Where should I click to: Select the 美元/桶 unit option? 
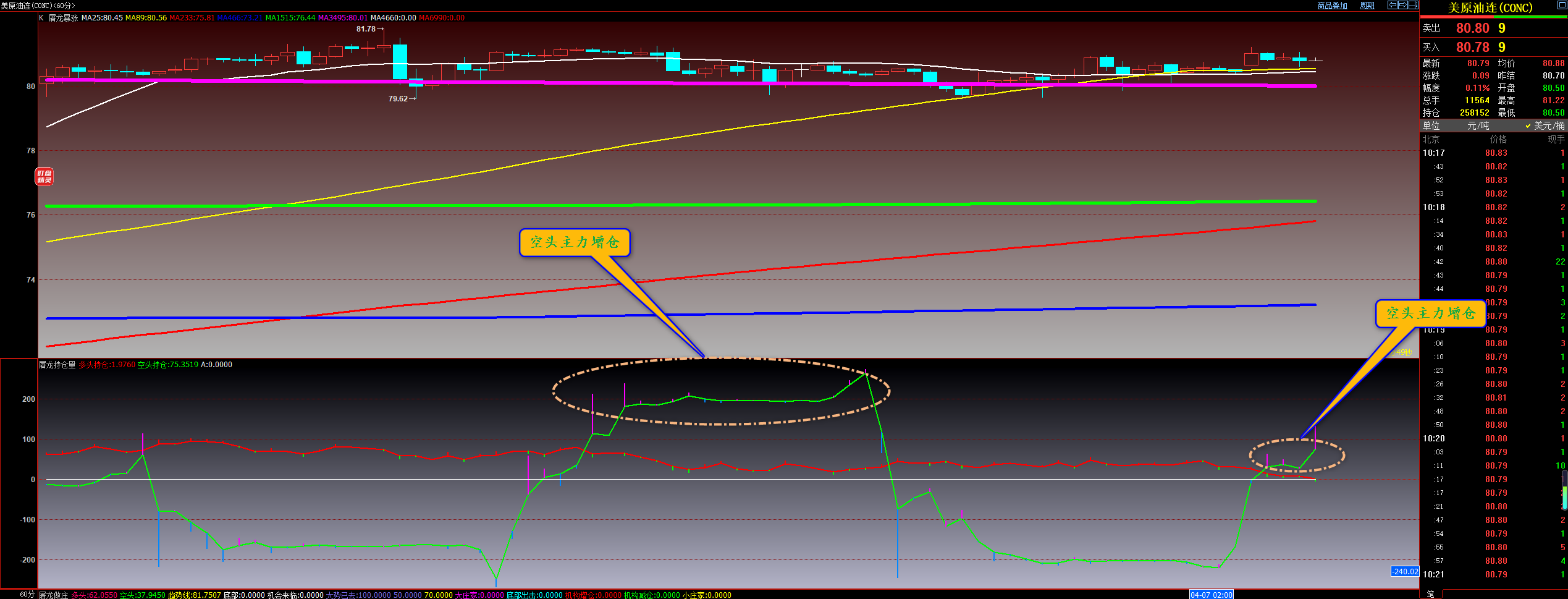coord(1545,125)
